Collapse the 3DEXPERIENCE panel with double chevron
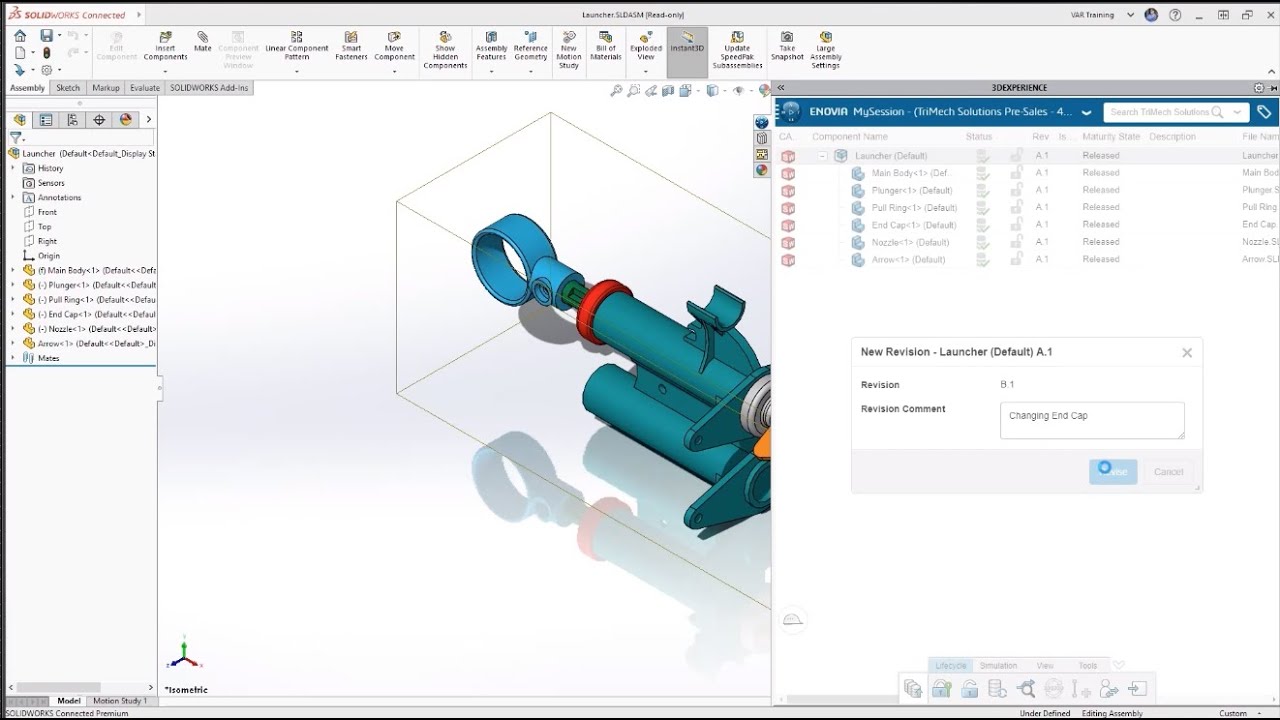Image resolution: width=1280 pixels, height=720 pixels. [781, 88]
